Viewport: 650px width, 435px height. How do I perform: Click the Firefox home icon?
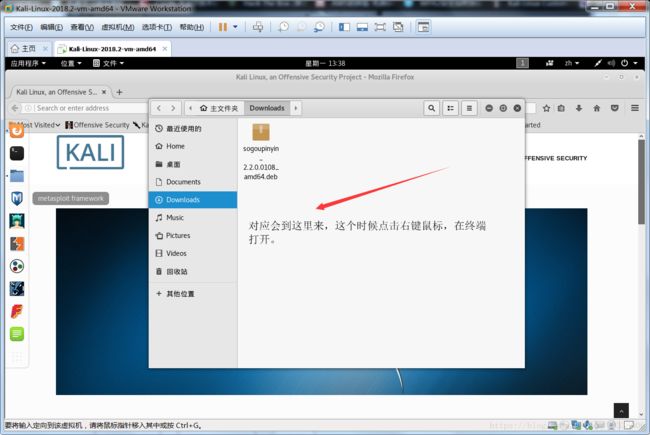coord(597,108)
